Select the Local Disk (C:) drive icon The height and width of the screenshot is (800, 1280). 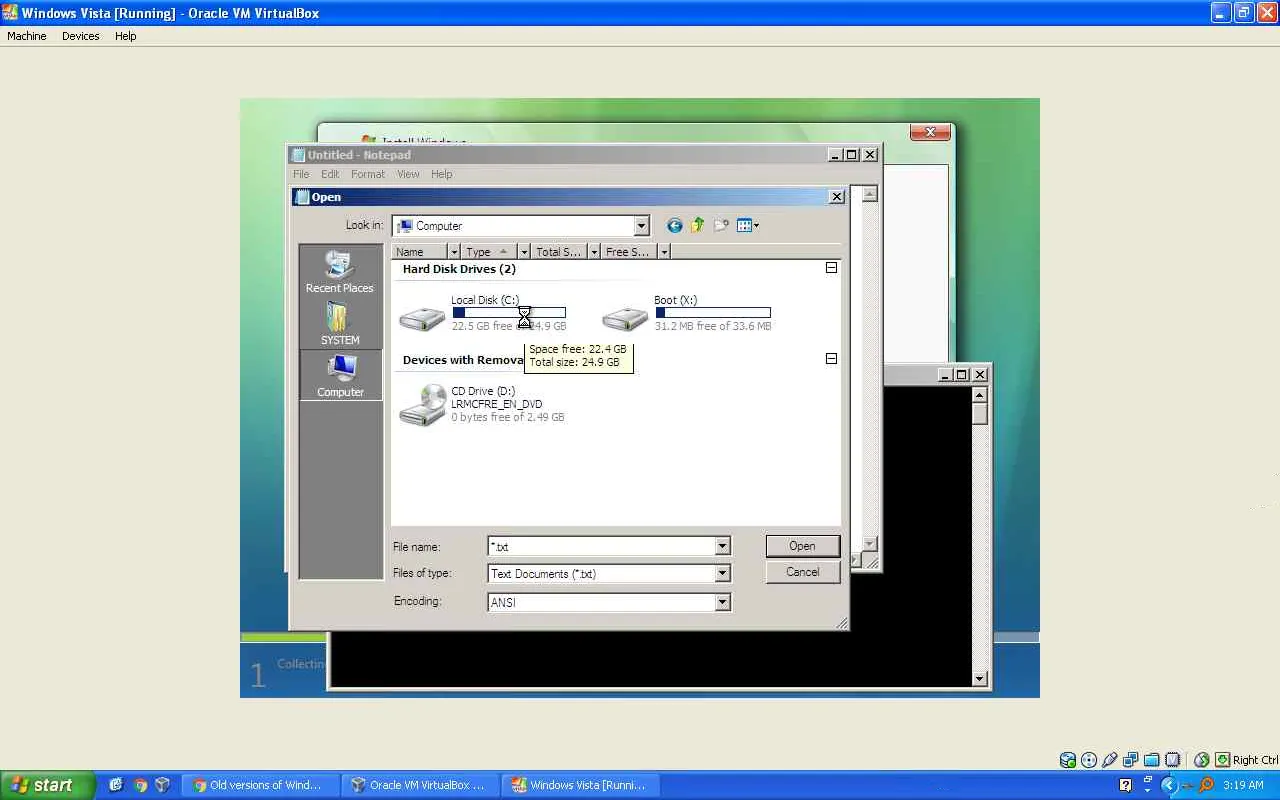(x=422, y=318)
